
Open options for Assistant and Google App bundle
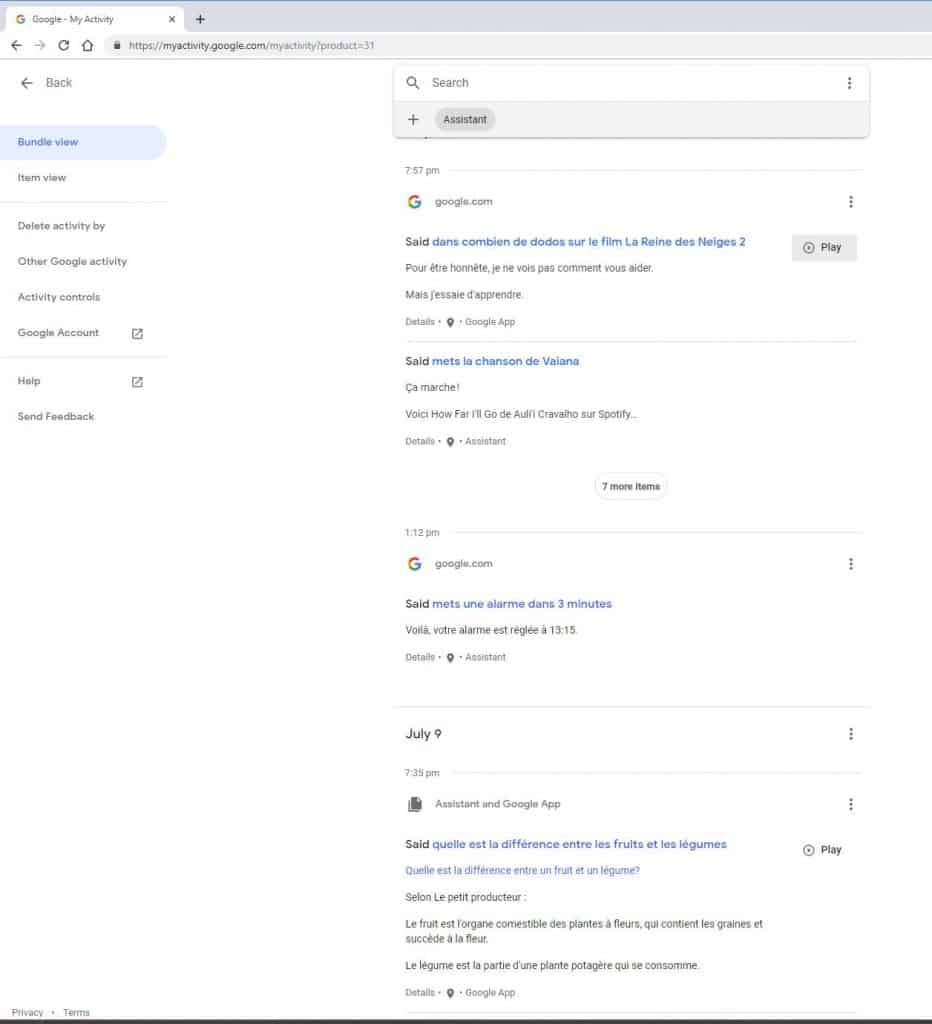pyautogui.click(x=850, y=804)
